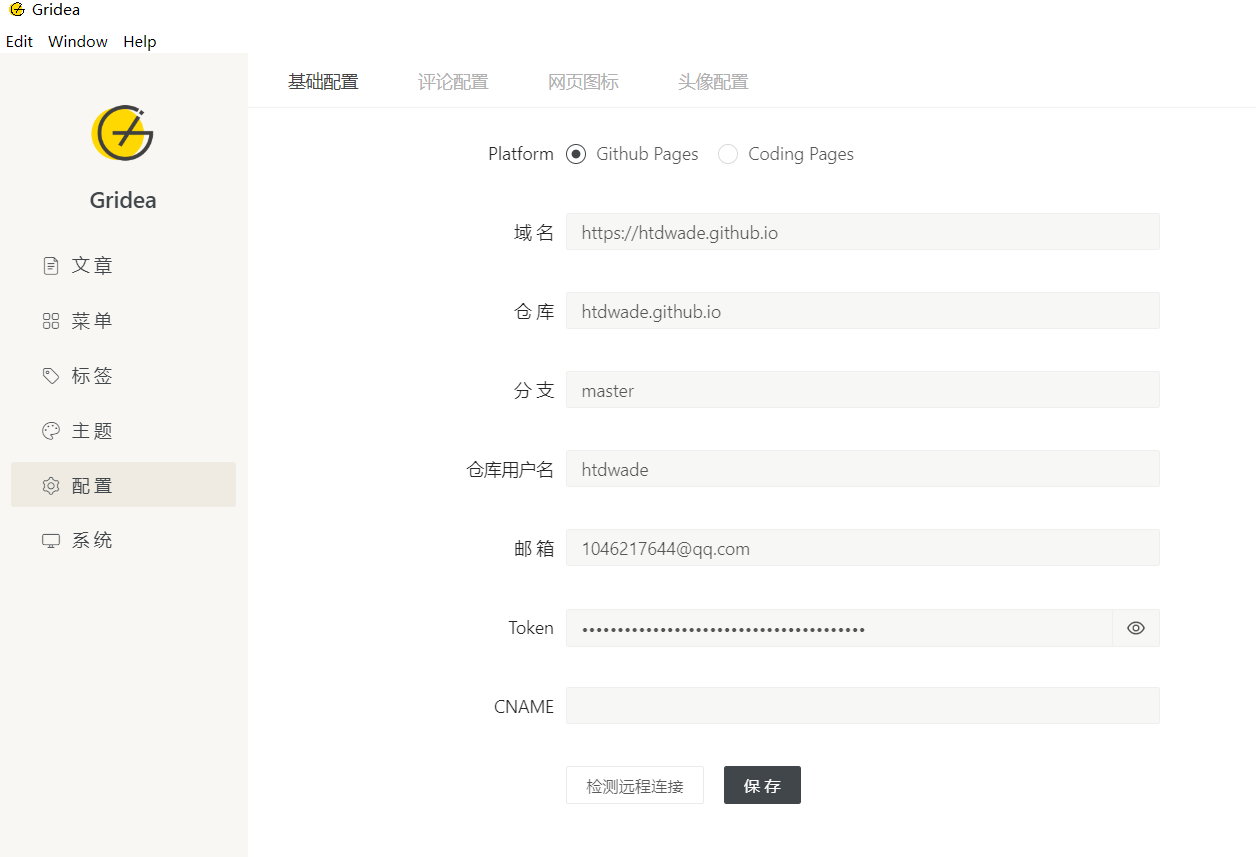This screenshot has width=1256, height=857.
Task: Click the CNAME field label
Action: tap(524, 706)
